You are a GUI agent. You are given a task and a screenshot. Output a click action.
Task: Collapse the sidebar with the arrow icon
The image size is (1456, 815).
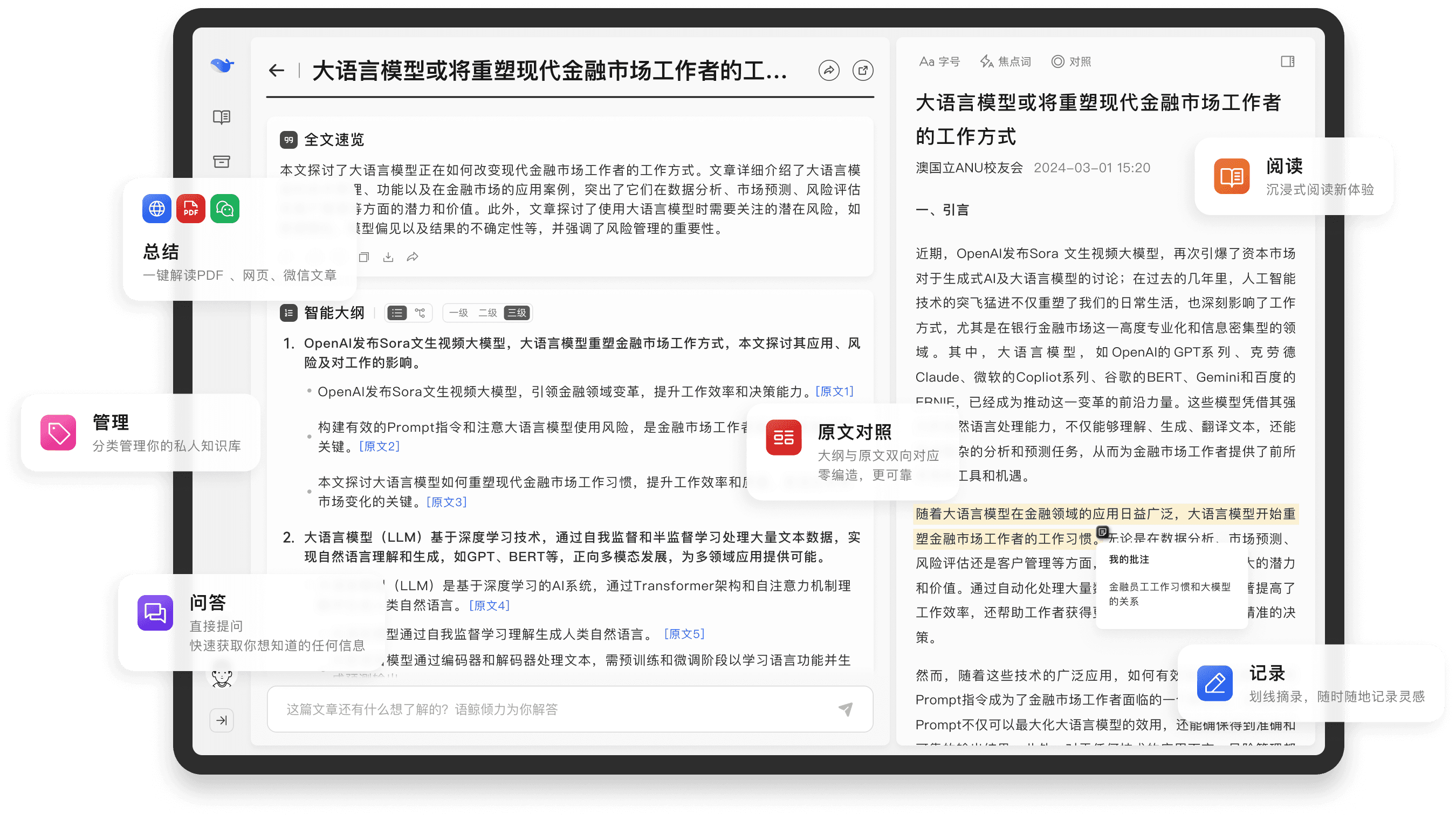(x=222, y=720)
